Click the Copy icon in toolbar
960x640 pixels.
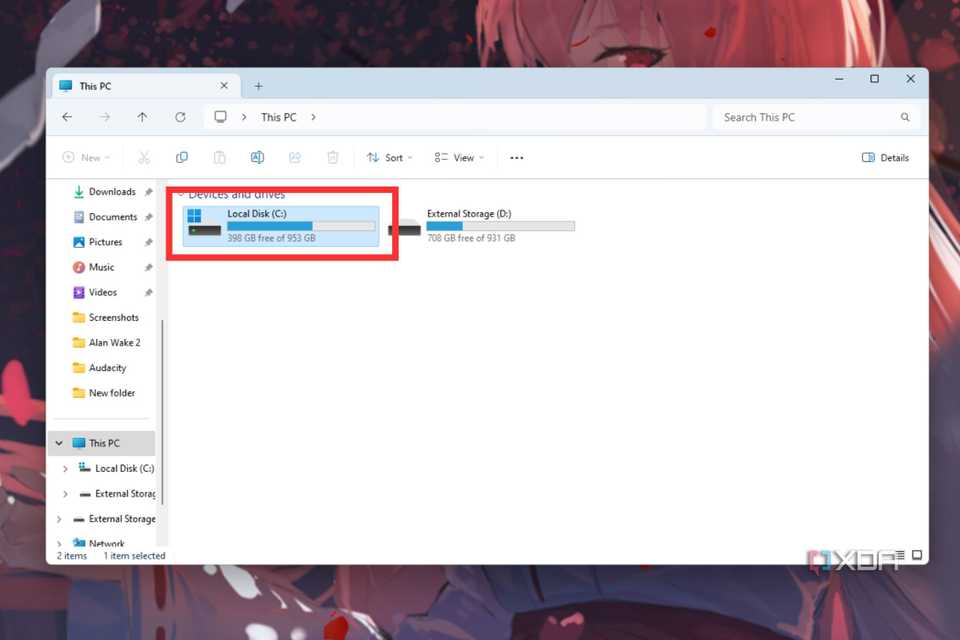click(182, 157)
